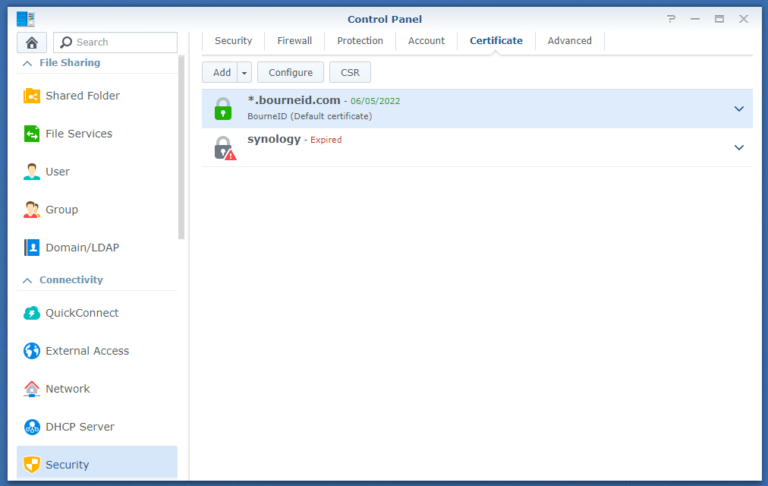Viewport: 768px width, 486px height.
Task: Open External Access globe icon
Action: [32, 351]
